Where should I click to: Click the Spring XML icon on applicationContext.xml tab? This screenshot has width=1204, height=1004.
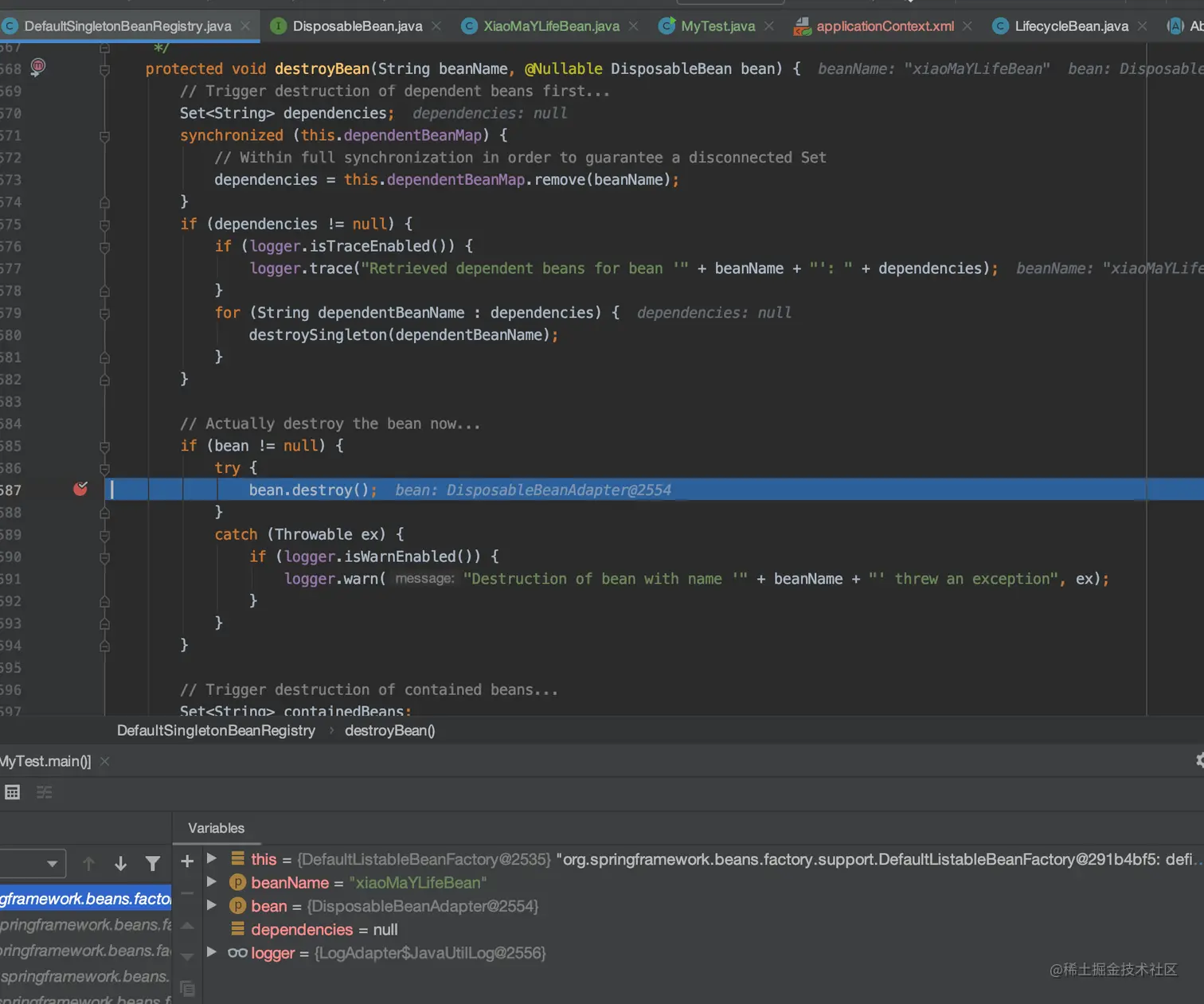tap(802, 26)
